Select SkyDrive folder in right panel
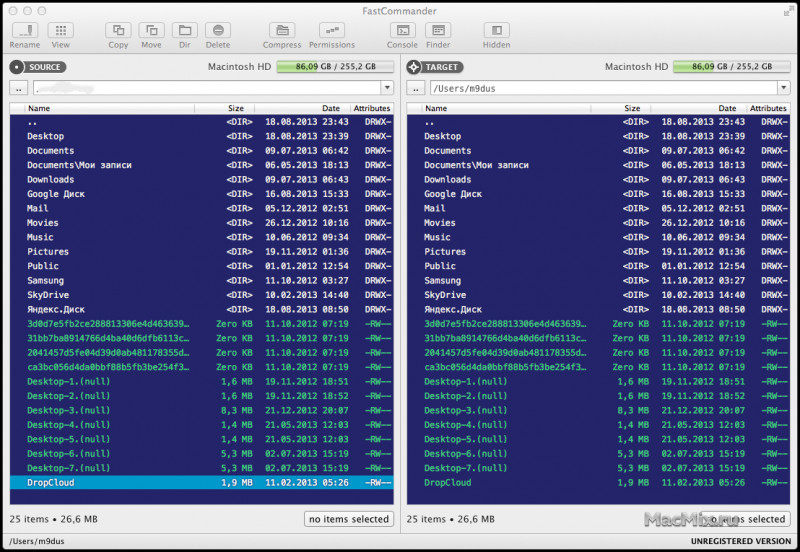Image resolution: width=800 pixels, height=552 pixels. (x=598, y=295)
